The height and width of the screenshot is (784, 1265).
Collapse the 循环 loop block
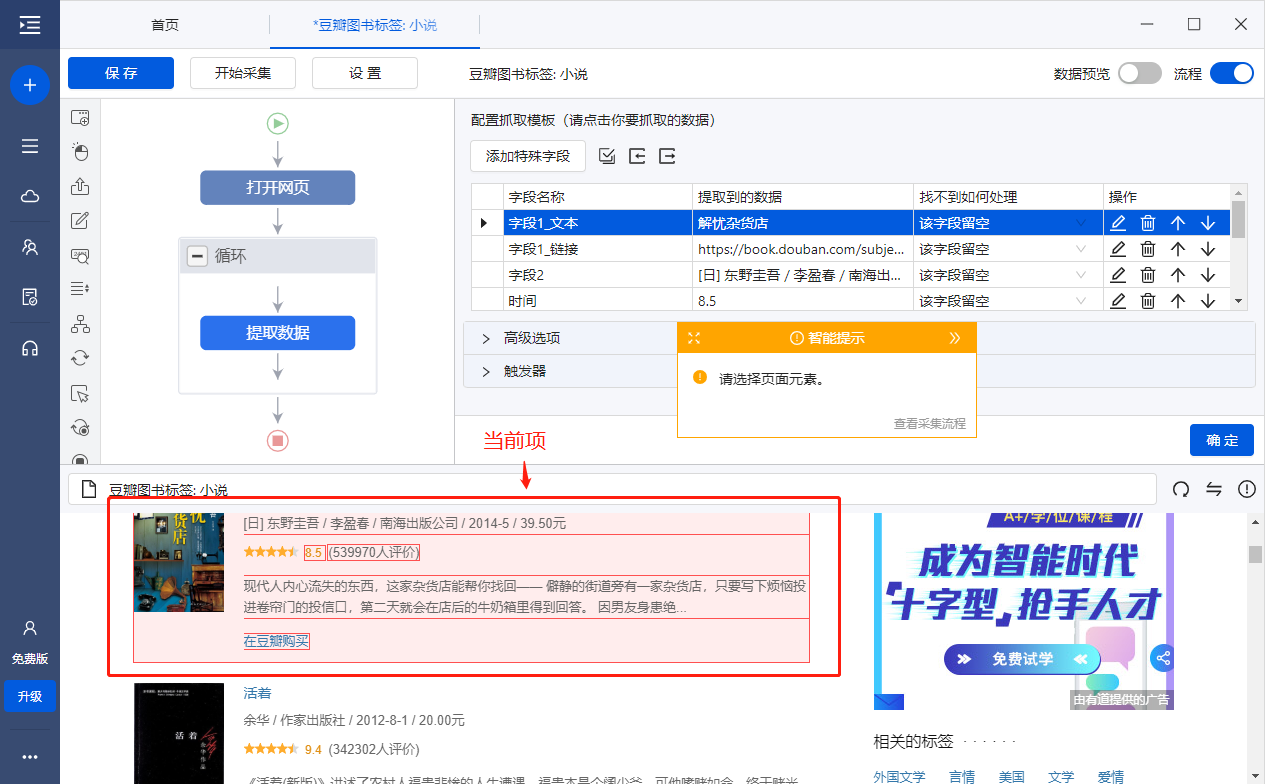pos(198,256)
